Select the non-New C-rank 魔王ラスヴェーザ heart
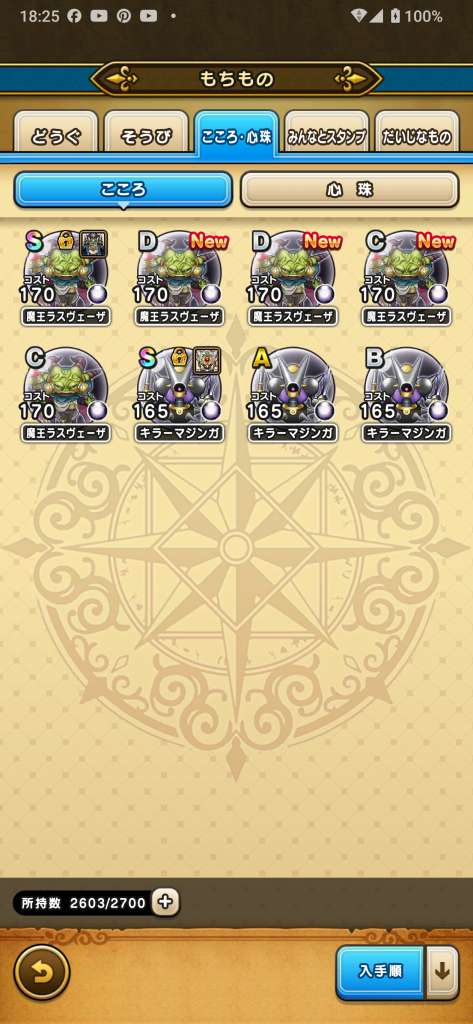Viewport: 473px width, 1024px height. coord(65,394)
